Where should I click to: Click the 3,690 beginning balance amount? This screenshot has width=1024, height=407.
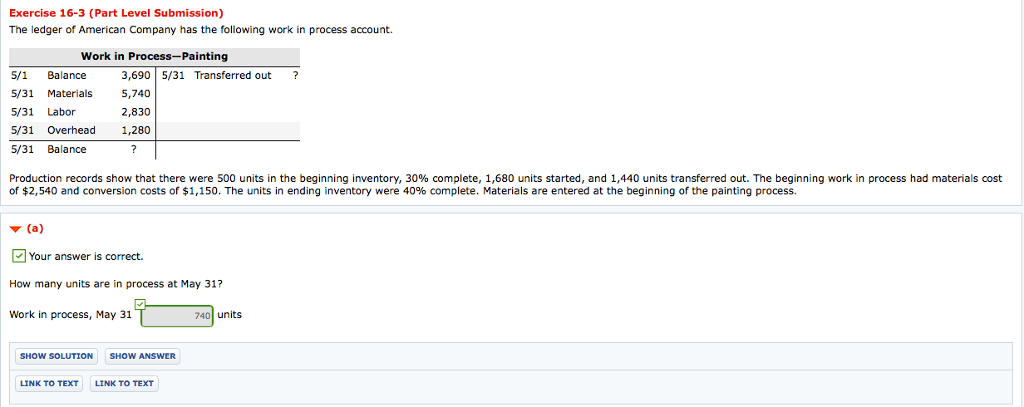[x=135, y=75]
